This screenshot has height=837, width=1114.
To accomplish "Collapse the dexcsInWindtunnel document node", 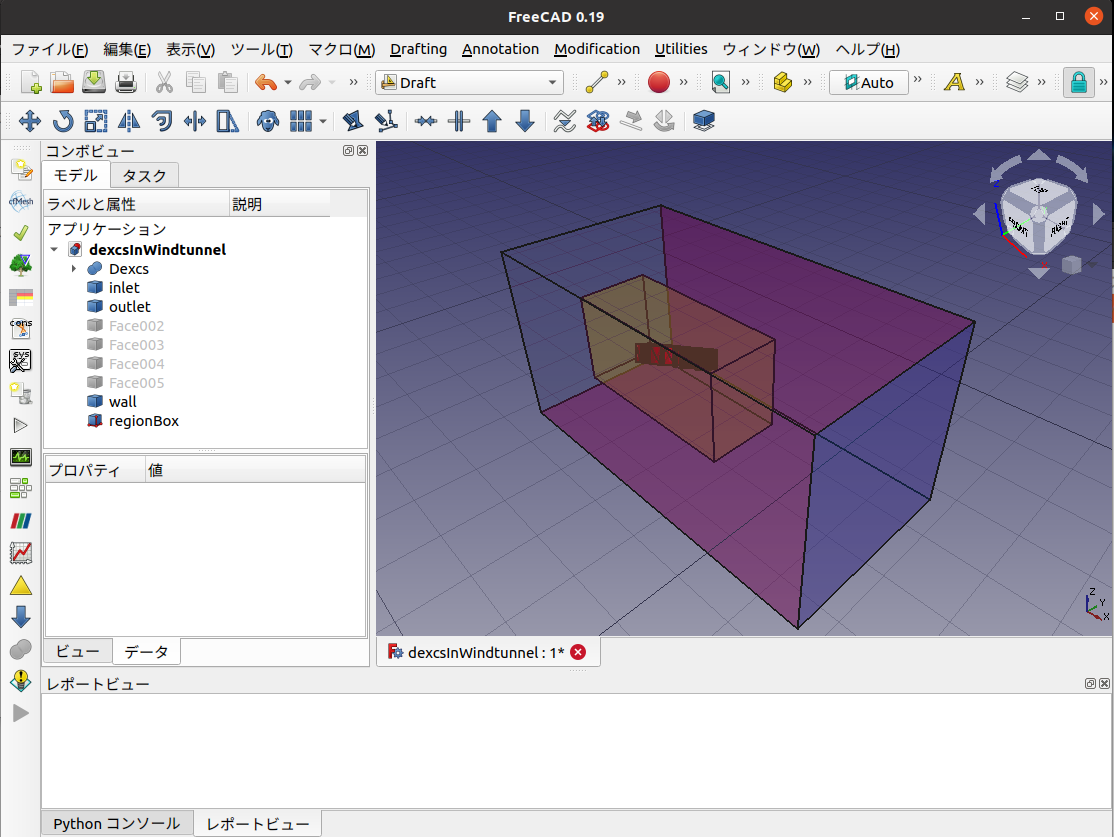I will tap(54, 250).
